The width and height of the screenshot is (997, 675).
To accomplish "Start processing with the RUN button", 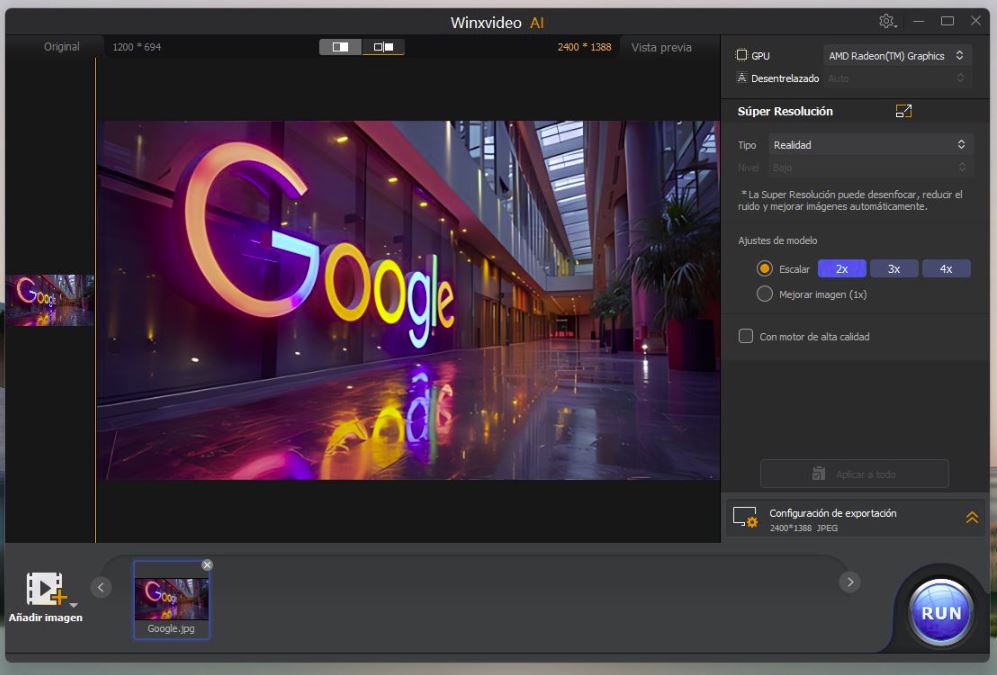I will (941, 613).
